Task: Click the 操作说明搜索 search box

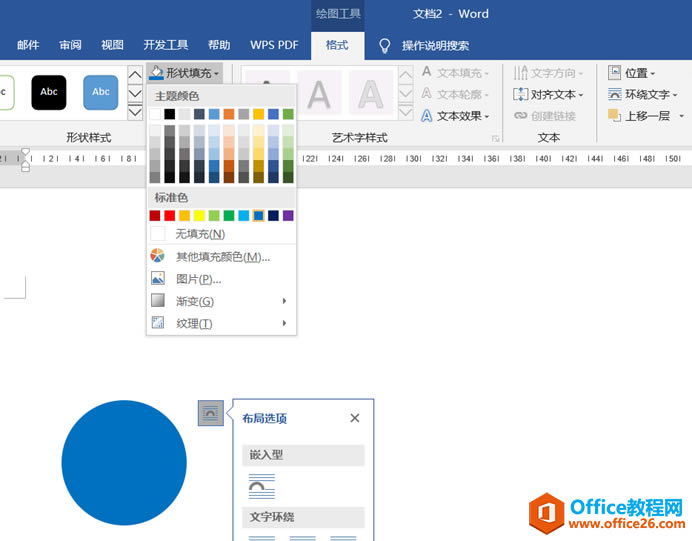Action: pos(435,45)
